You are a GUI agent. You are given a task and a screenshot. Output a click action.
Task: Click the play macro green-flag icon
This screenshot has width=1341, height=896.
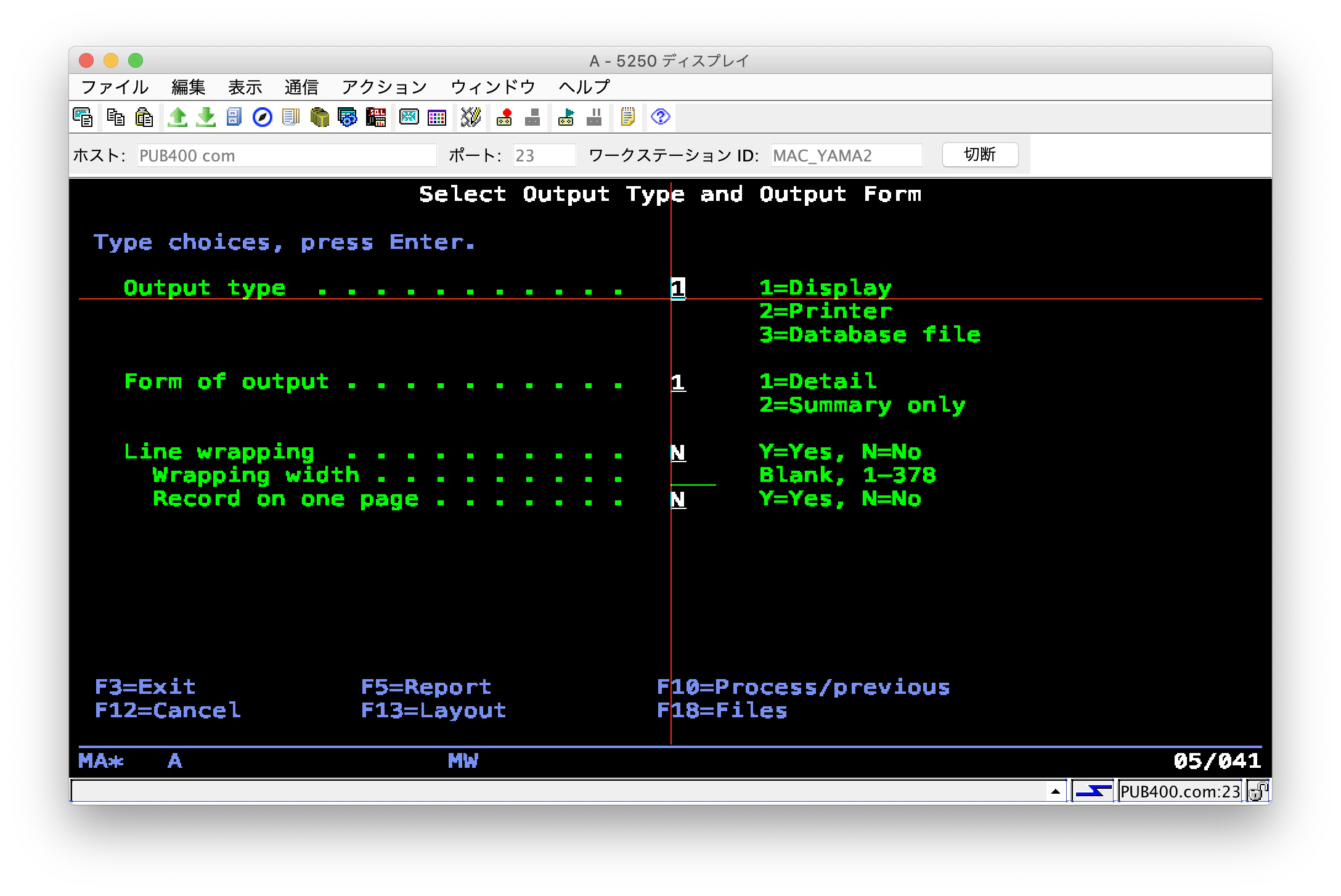(566, 117)
